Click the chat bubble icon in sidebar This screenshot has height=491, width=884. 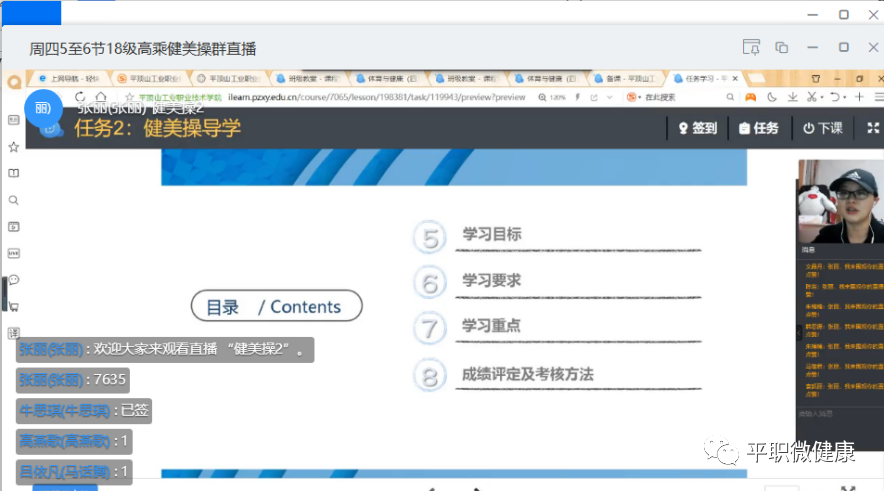14,279
